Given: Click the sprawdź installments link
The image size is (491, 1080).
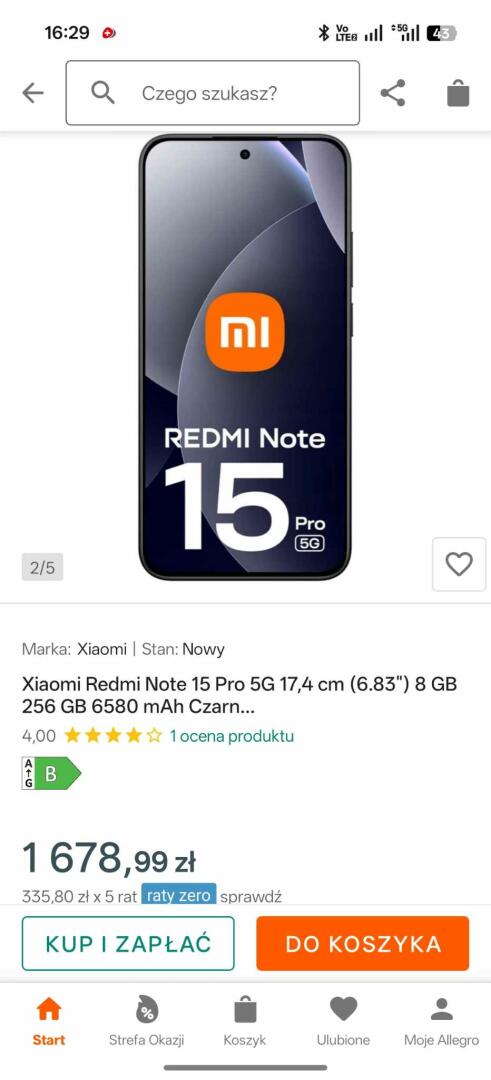Looking at the screenshot, I should 251,896.
